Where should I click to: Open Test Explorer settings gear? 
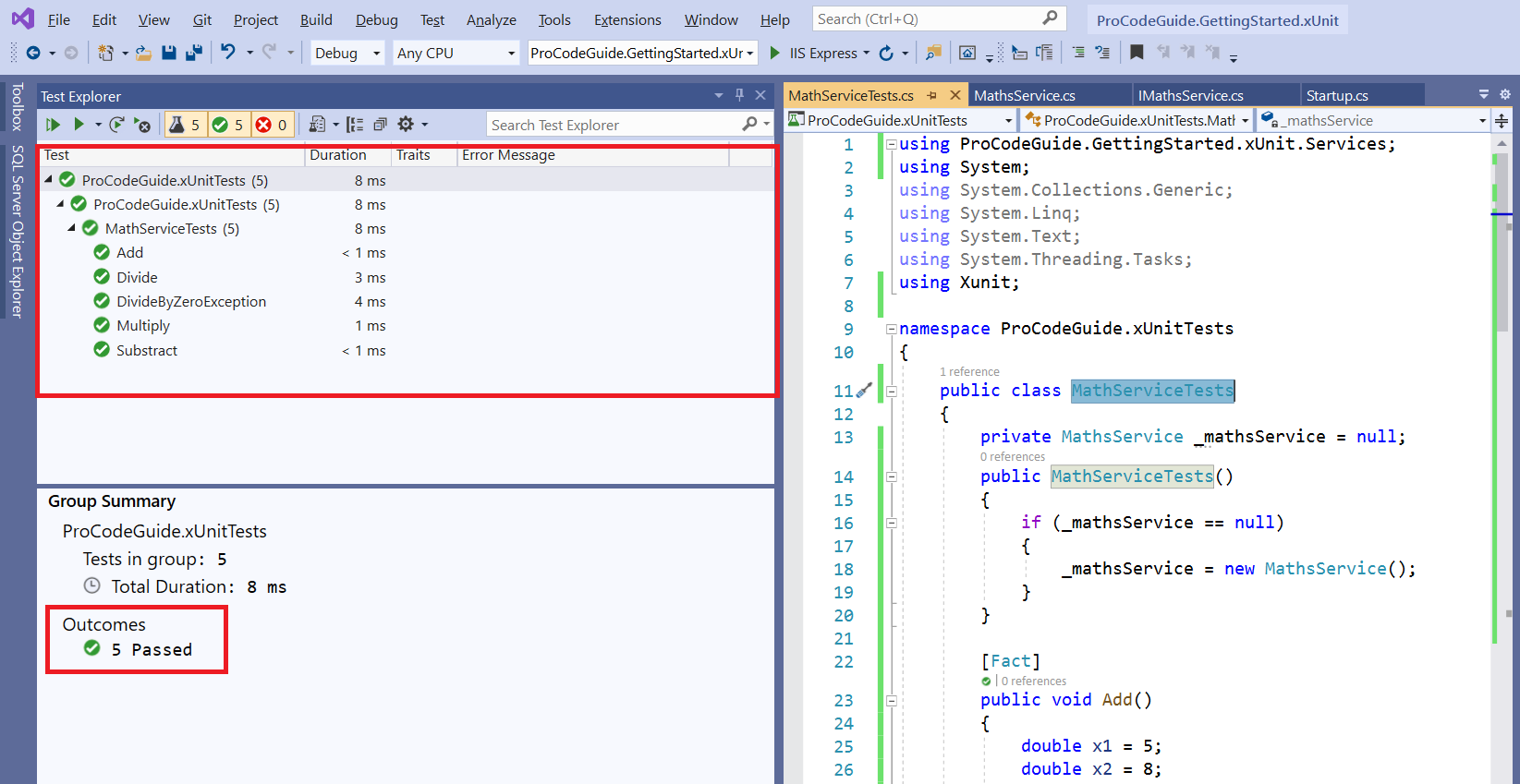tap(406, 125)
